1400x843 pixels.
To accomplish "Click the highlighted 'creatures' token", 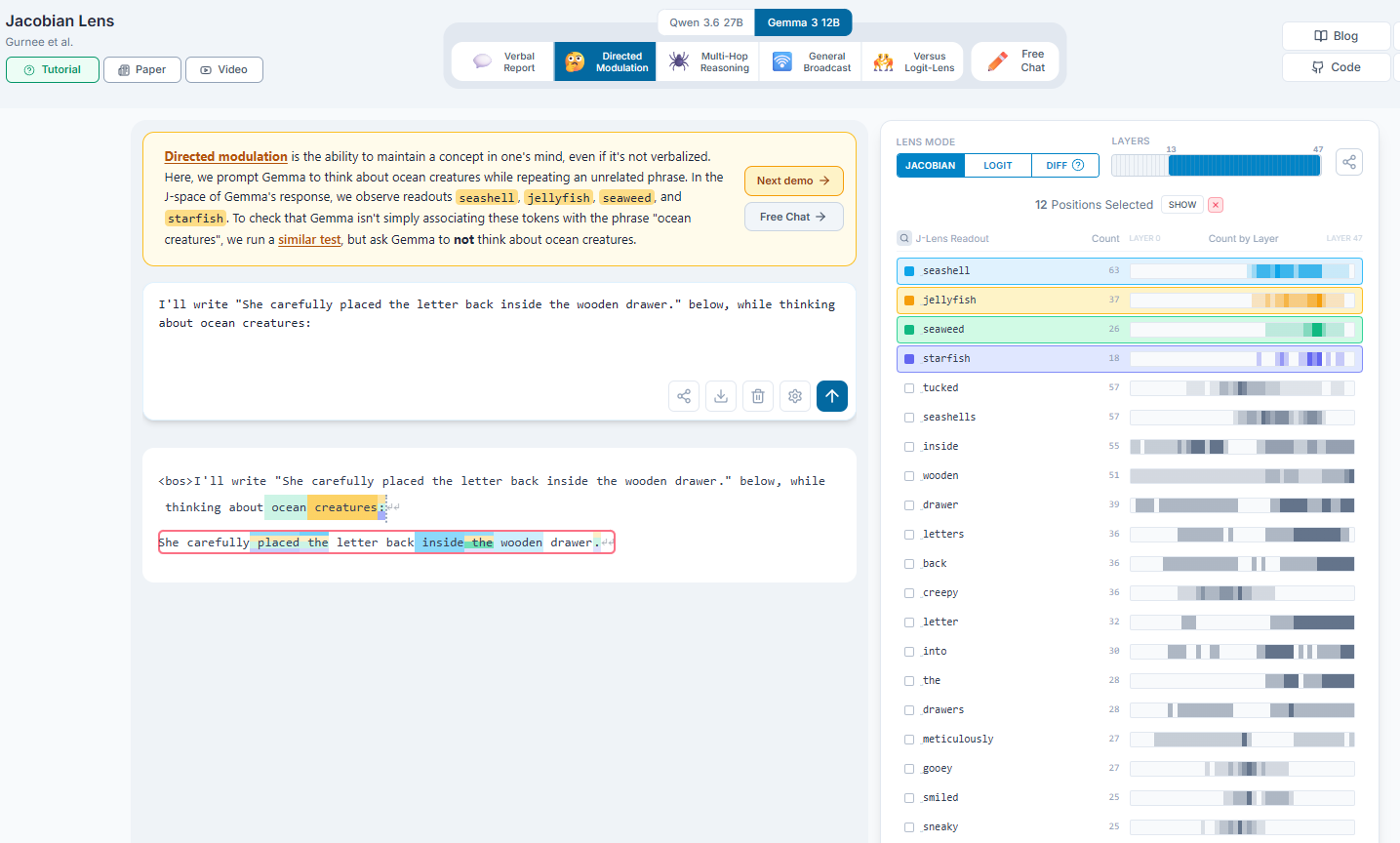I will click(x=343, y=507).
